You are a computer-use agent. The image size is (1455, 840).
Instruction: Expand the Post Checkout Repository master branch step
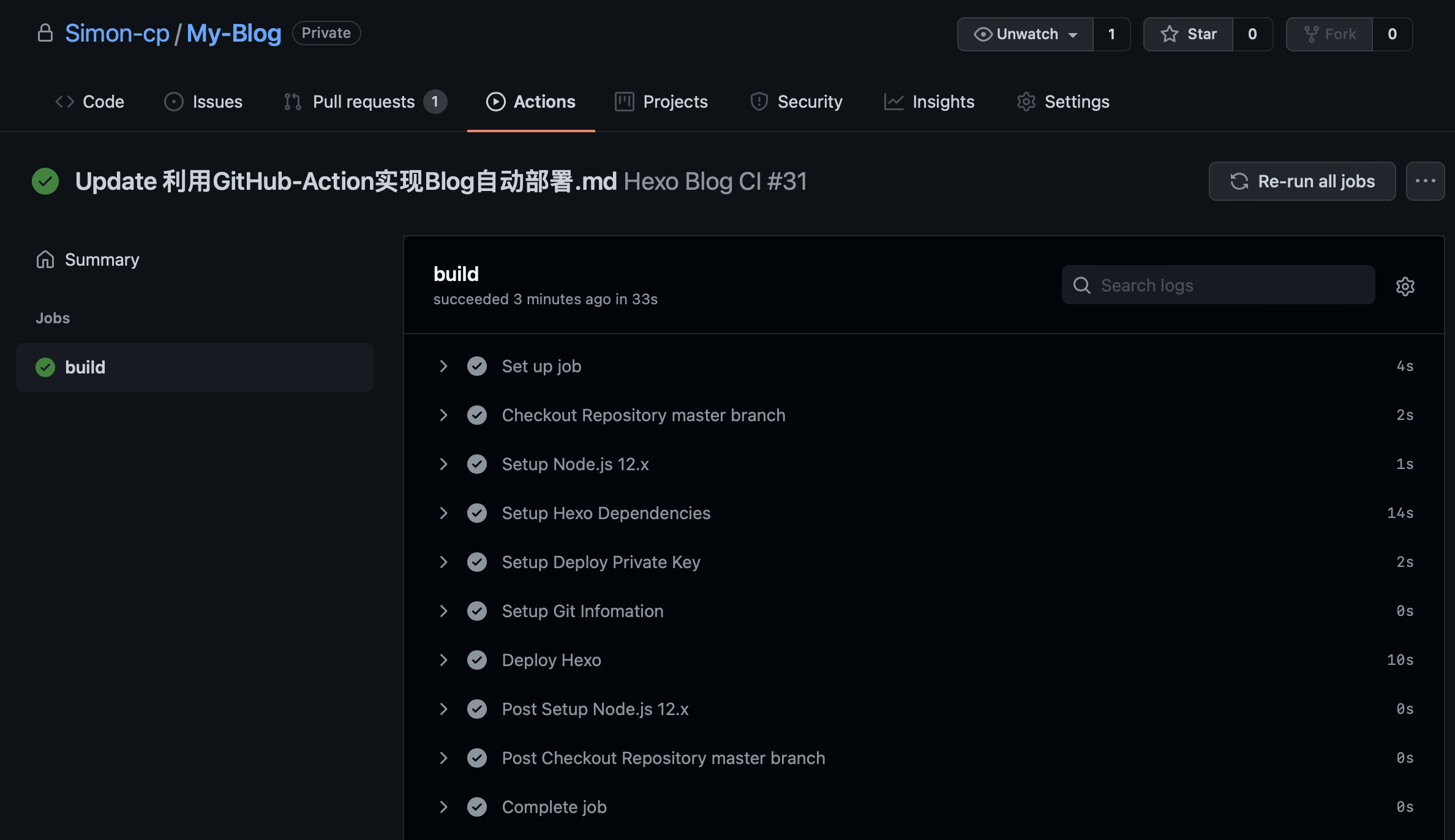point(443,758)
